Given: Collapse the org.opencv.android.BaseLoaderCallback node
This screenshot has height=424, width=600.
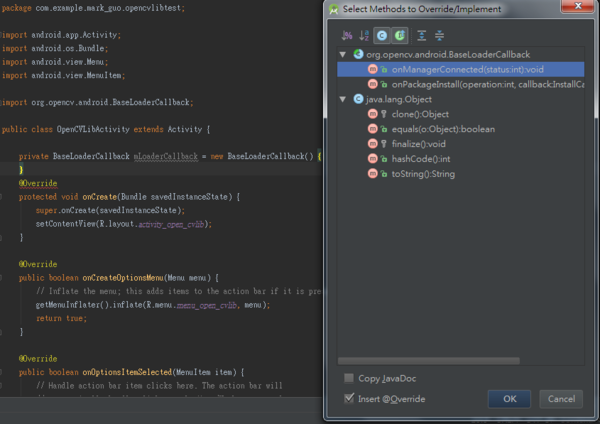Looking at the screenshot, I should point(344,54).
